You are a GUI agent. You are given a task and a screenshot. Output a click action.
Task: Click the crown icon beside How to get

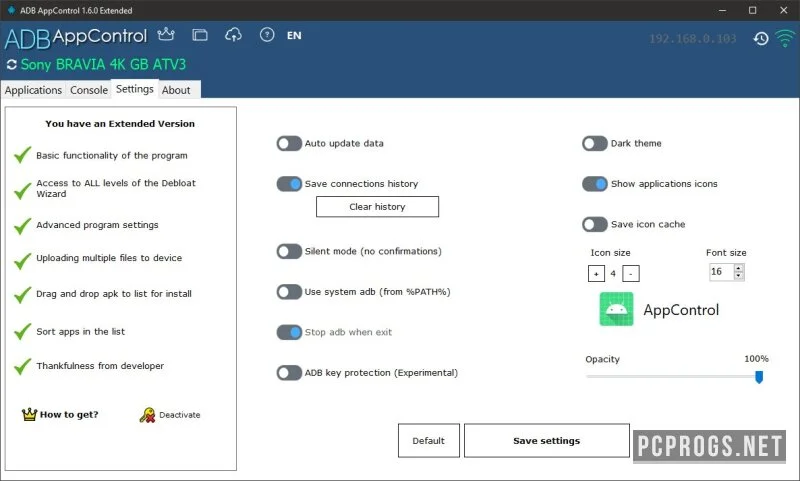pos(30,414)
